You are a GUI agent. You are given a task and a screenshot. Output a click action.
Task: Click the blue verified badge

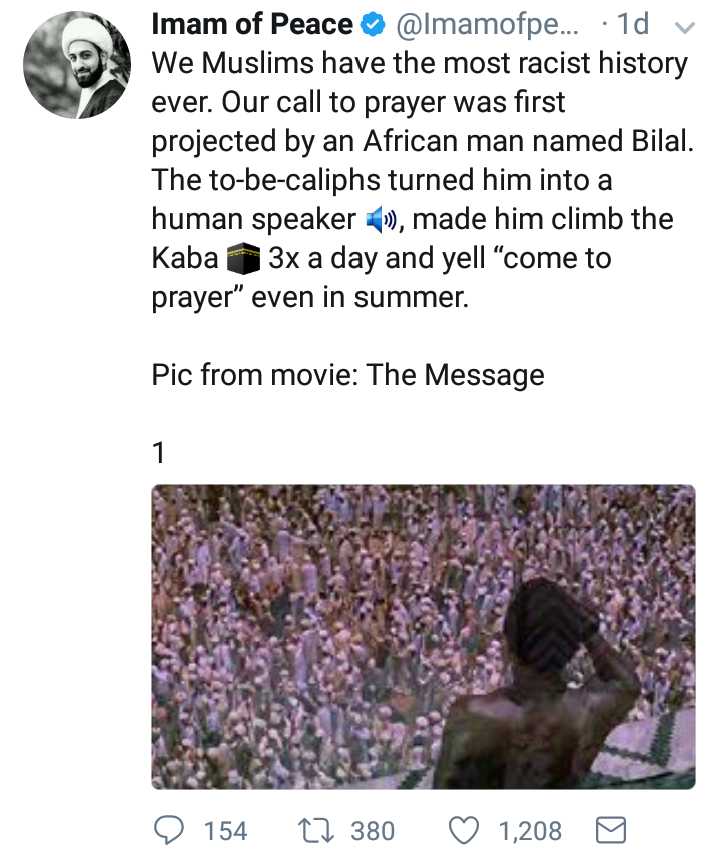point(373,26)
